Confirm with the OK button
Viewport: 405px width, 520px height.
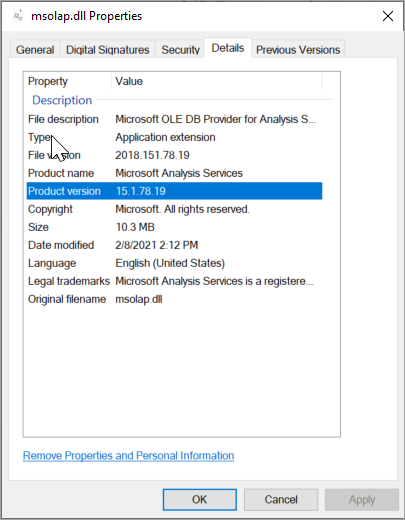[200, 500]
